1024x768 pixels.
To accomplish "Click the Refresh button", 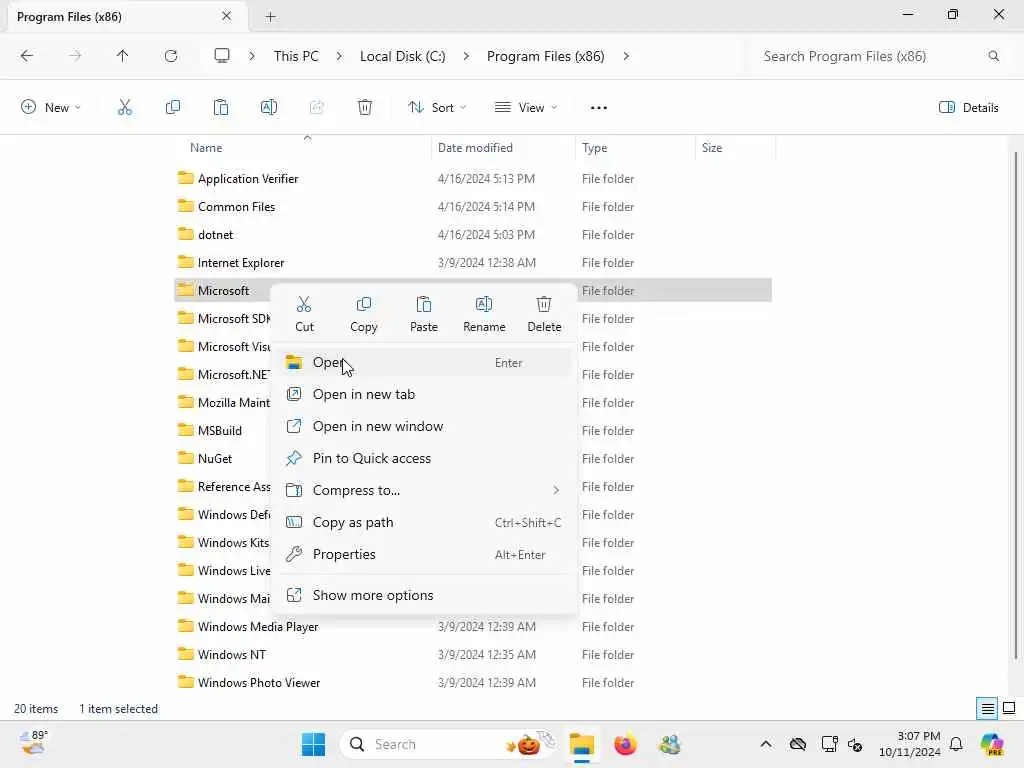I will click(x=171, y=56).
